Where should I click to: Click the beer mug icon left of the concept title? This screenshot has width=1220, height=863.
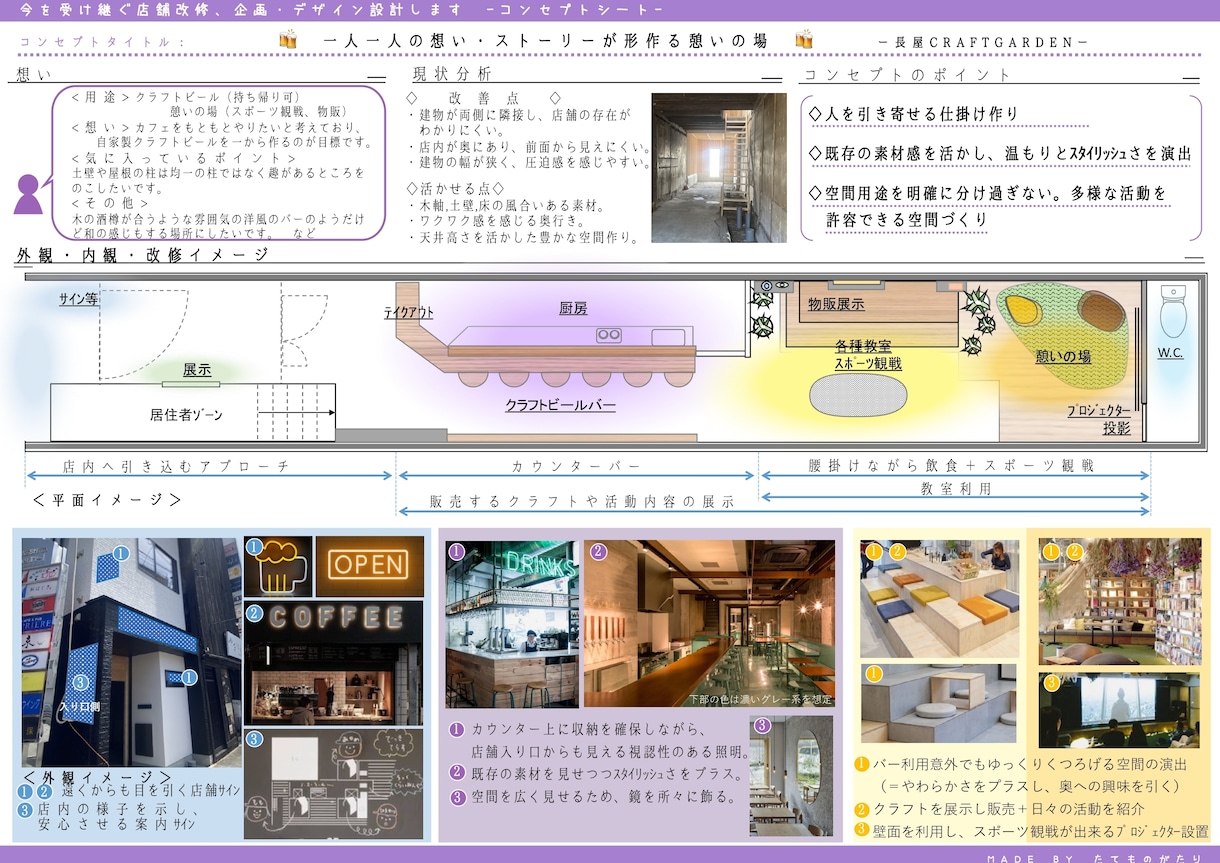point(288,40)
